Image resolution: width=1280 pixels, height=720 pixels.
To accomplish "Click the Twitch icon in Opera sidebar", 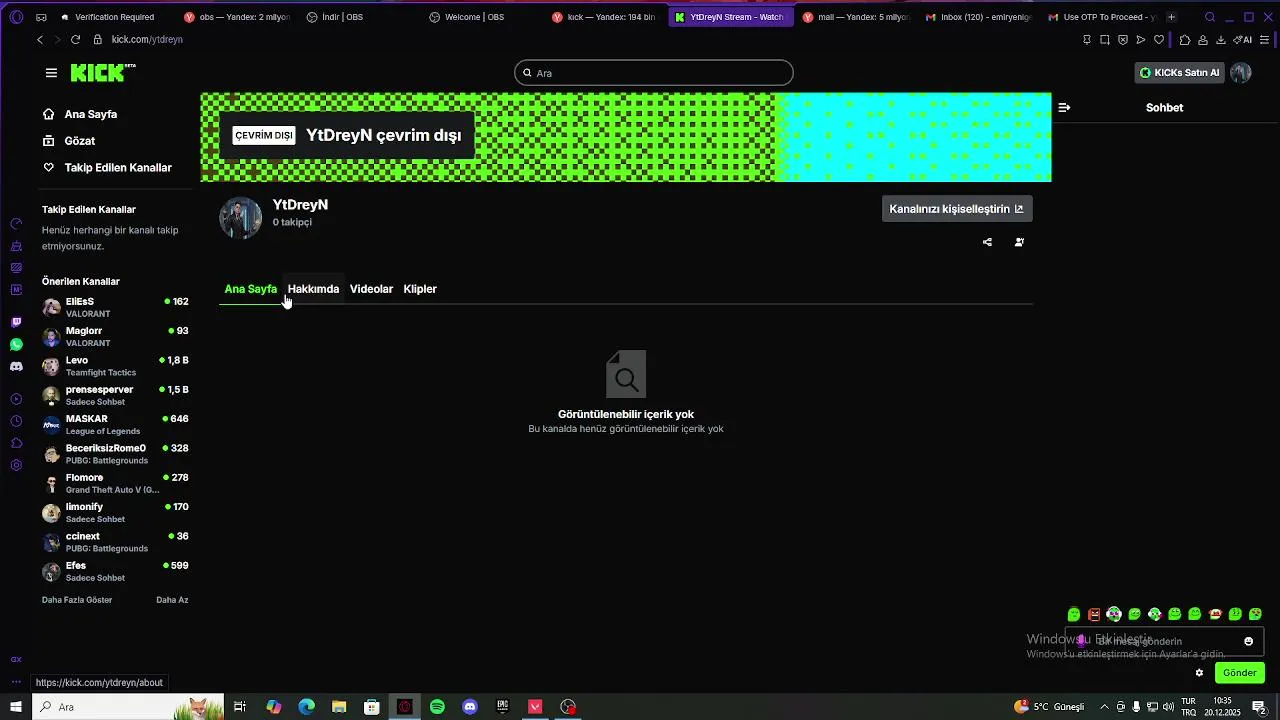I will pyautogui.click(x=16, y=322).
